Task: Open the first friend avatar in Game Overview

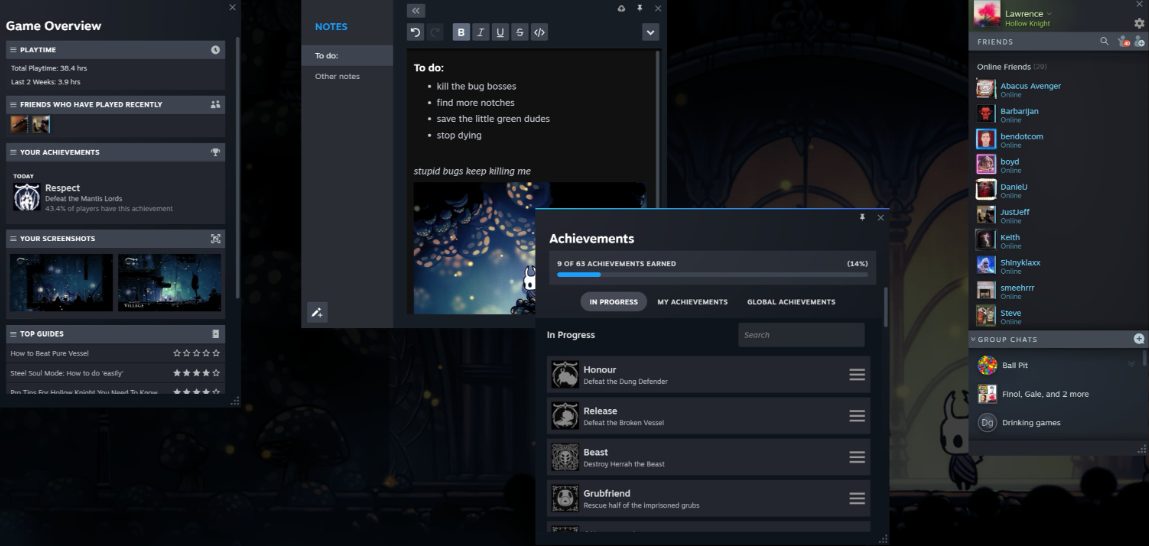Action: [19, 125]
